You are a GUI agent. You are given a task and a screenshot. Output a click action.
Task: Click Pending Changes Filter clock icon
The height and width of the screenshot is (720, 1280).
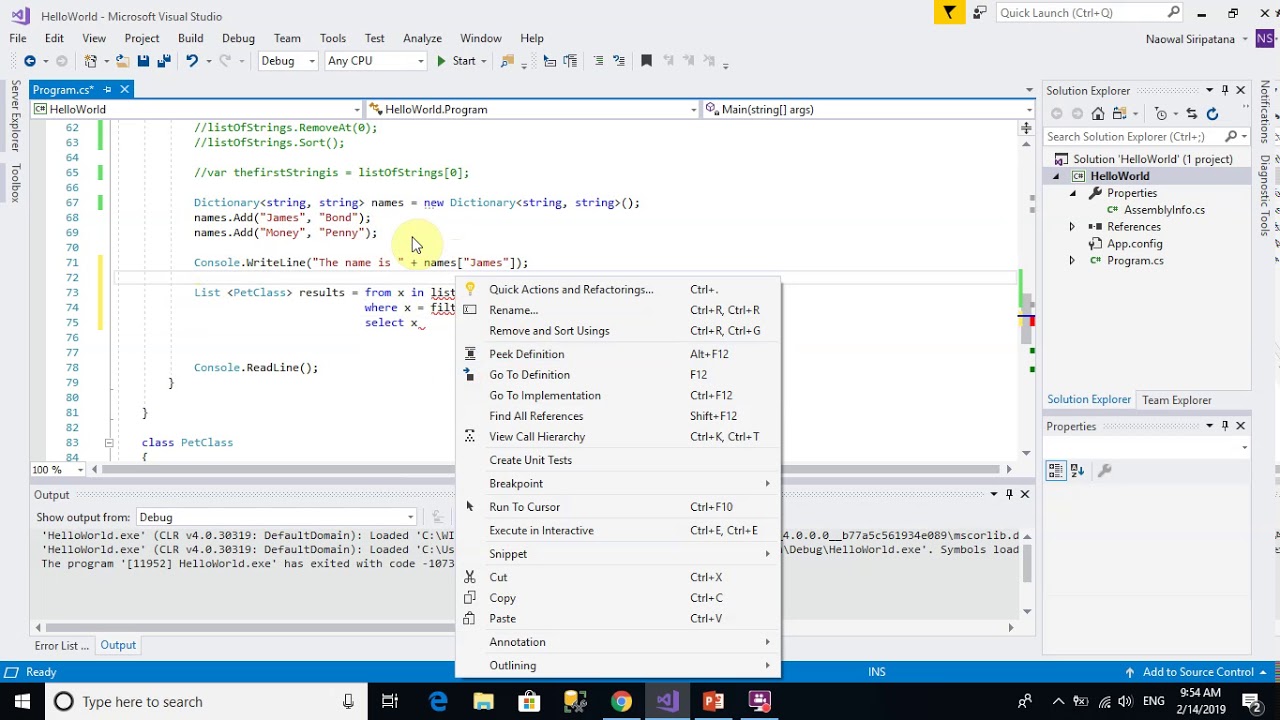(x=1161, y=114)
